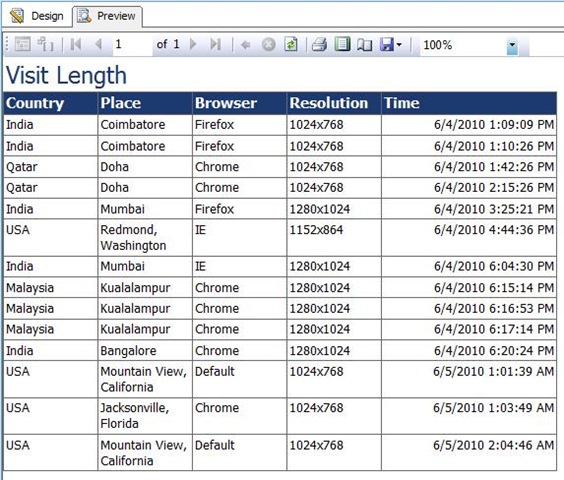Click the Time column header
564x480 pixels.
pyautogui.click(x=469, y=103)
